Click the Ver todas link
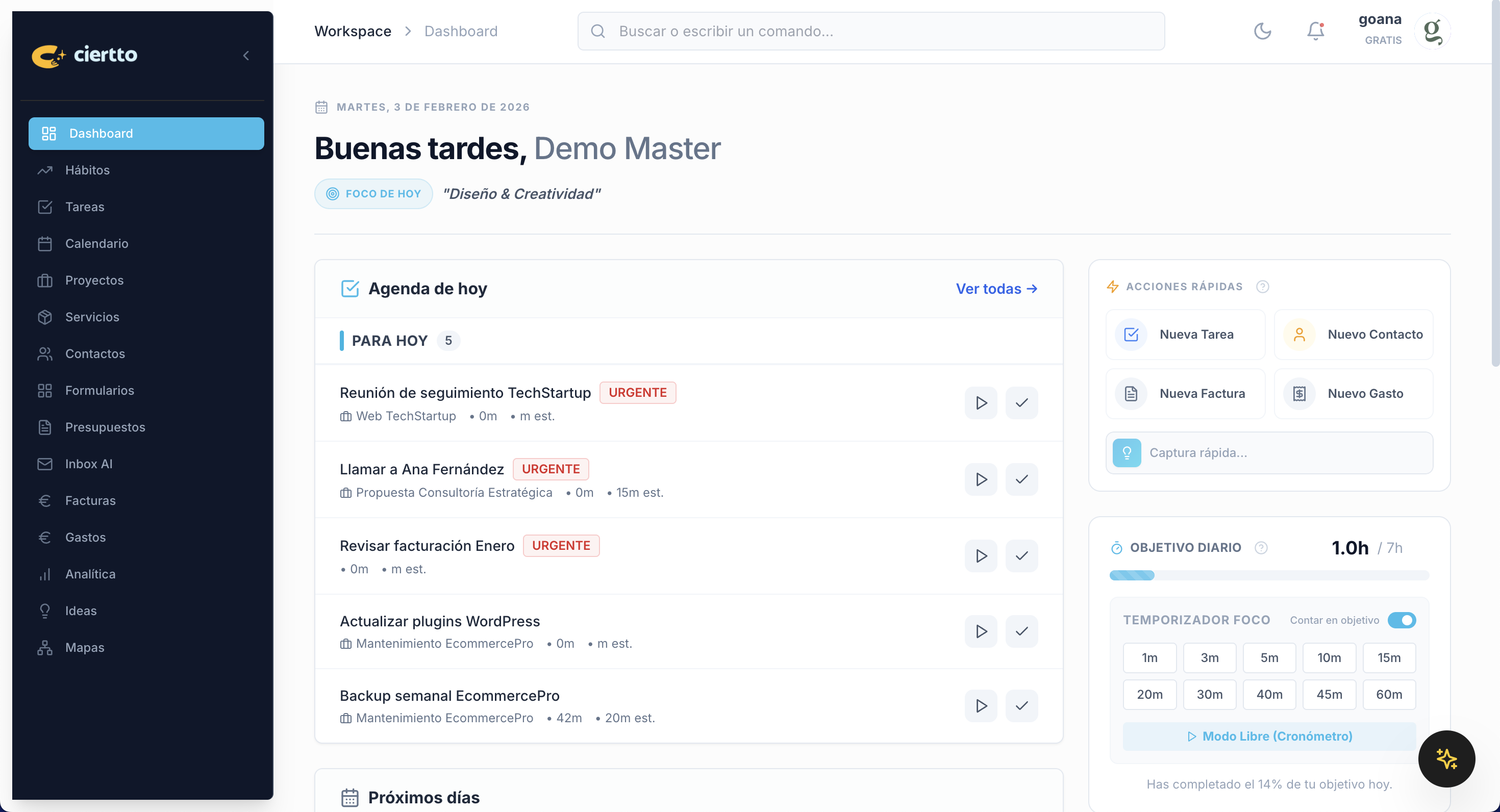Screen dimensions: 1500x812 (996, 289)
